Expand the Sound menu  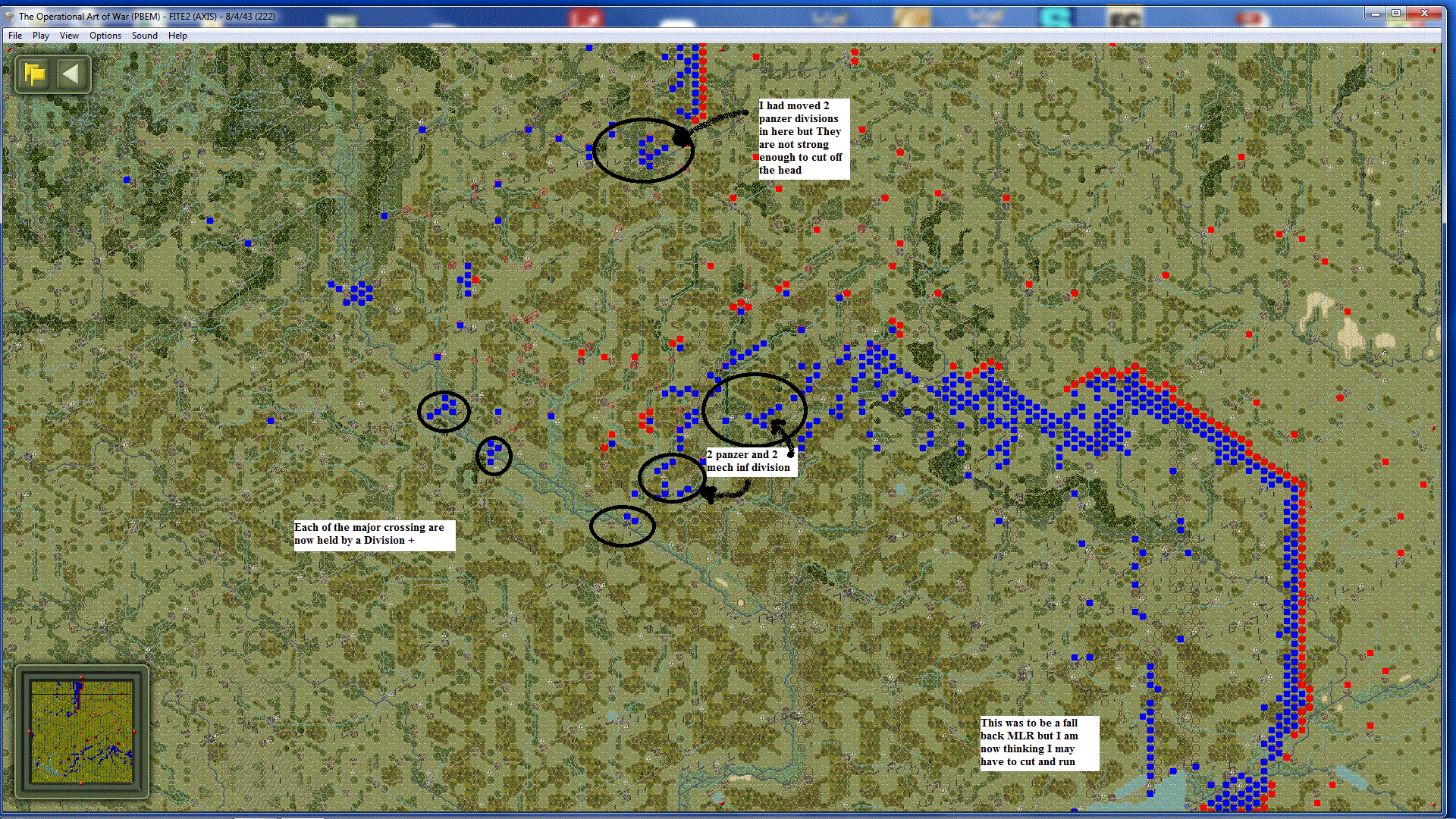point(144,36)
